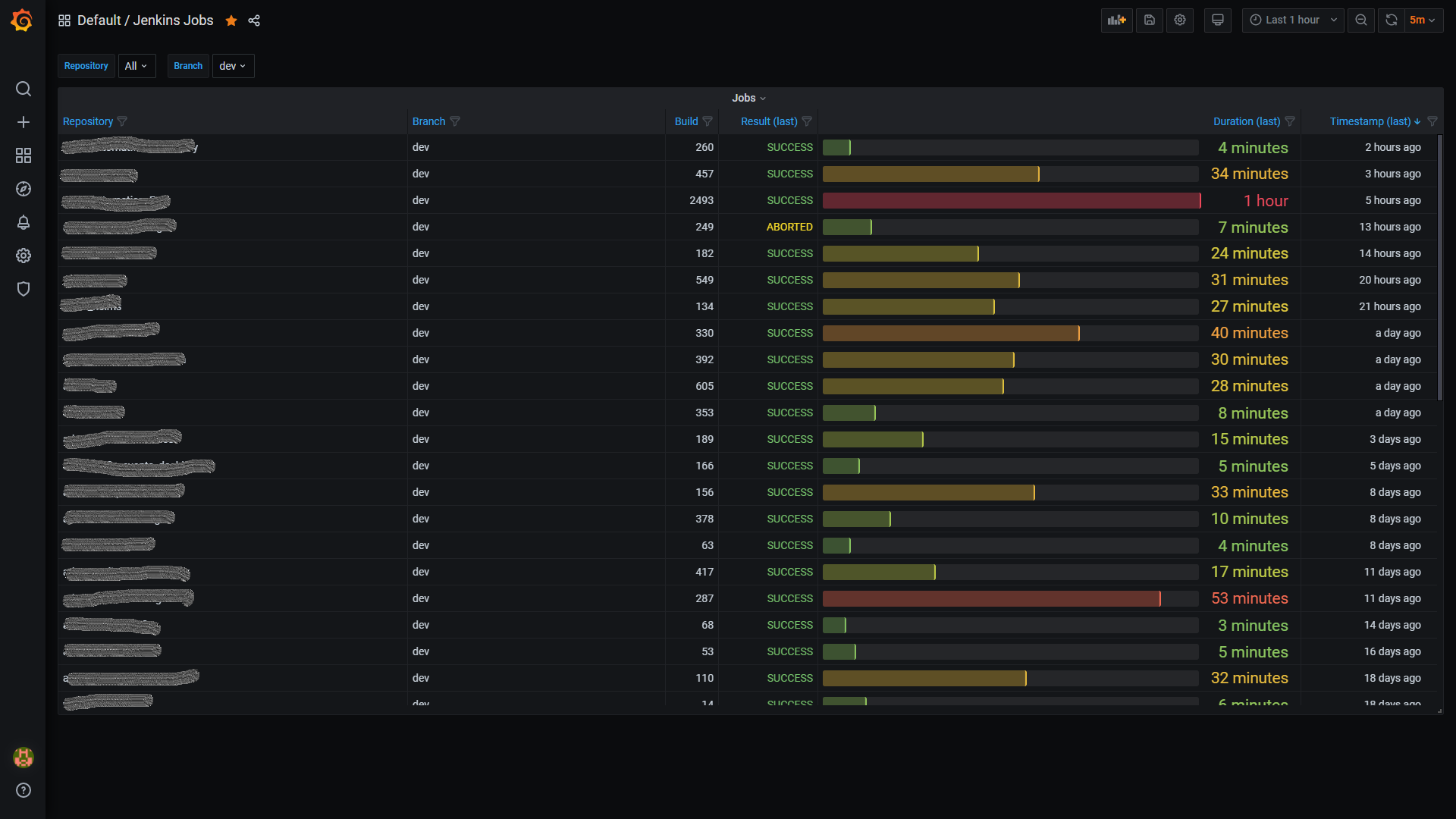Open the dashboard search magnifier in sidebar
The height and width of the screenshot is (819, 1456).
coord(24,89)
